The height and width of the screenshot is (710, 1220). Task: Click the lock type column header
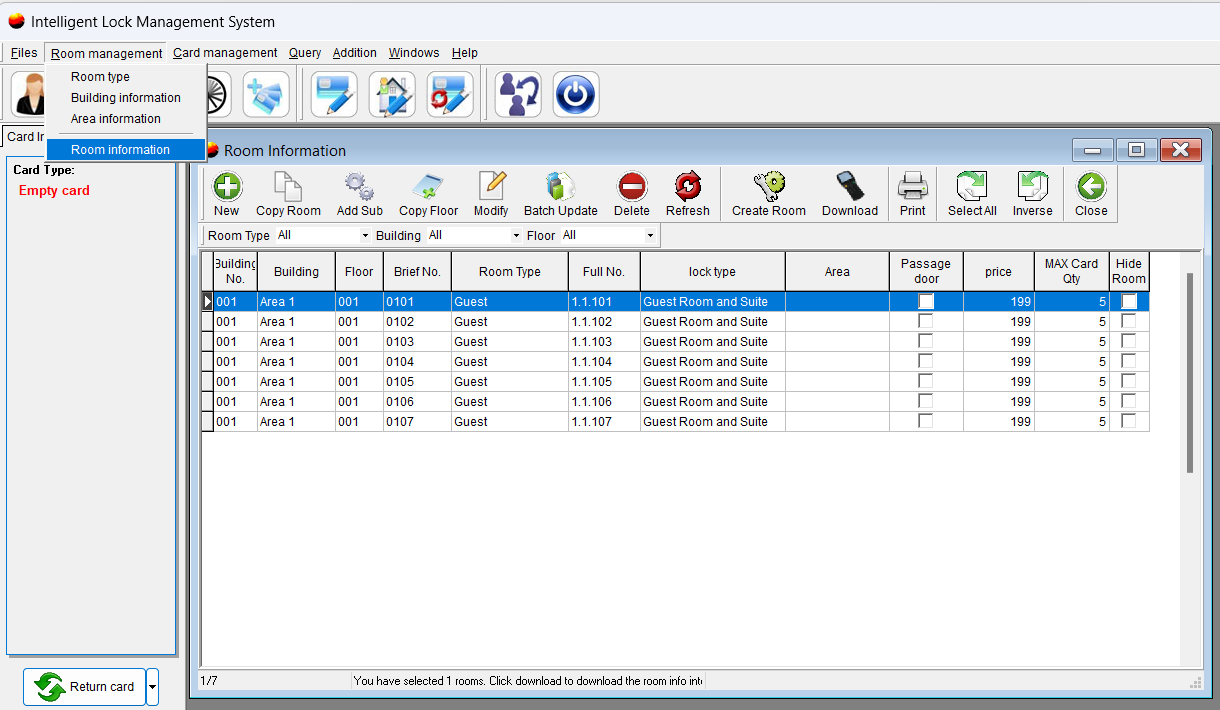pyautogui.click(x=712, y=272)
